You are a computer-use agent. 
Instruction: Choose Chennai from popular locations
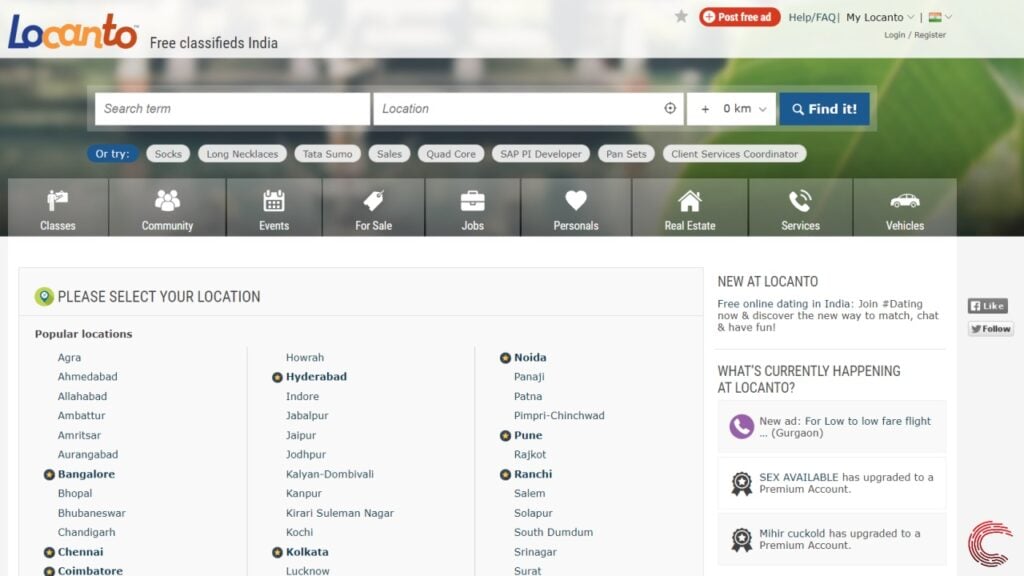pos(80,552)
